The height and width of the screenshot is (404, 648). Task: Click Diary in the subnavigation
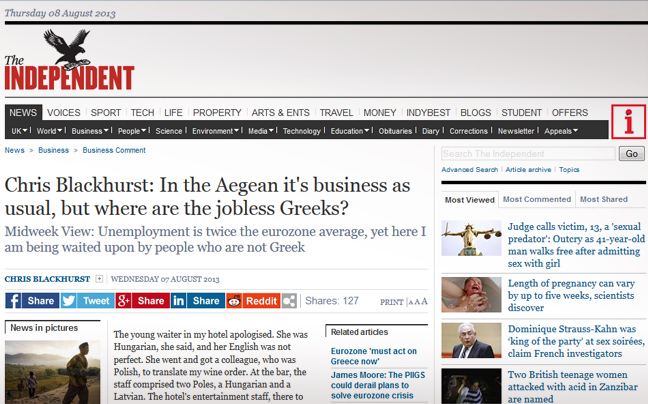coord(431,131)
